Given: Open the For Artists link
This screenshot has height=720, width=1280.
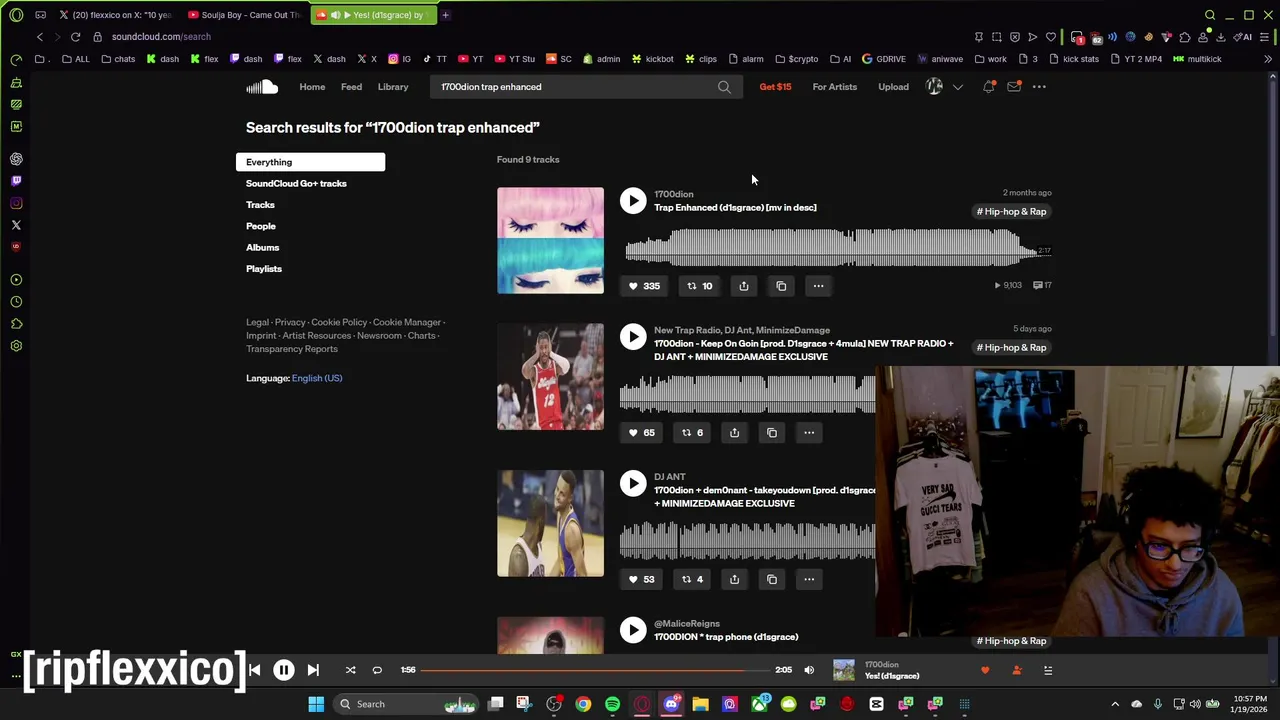Looking at the screenshot, I should coord(835,87).
